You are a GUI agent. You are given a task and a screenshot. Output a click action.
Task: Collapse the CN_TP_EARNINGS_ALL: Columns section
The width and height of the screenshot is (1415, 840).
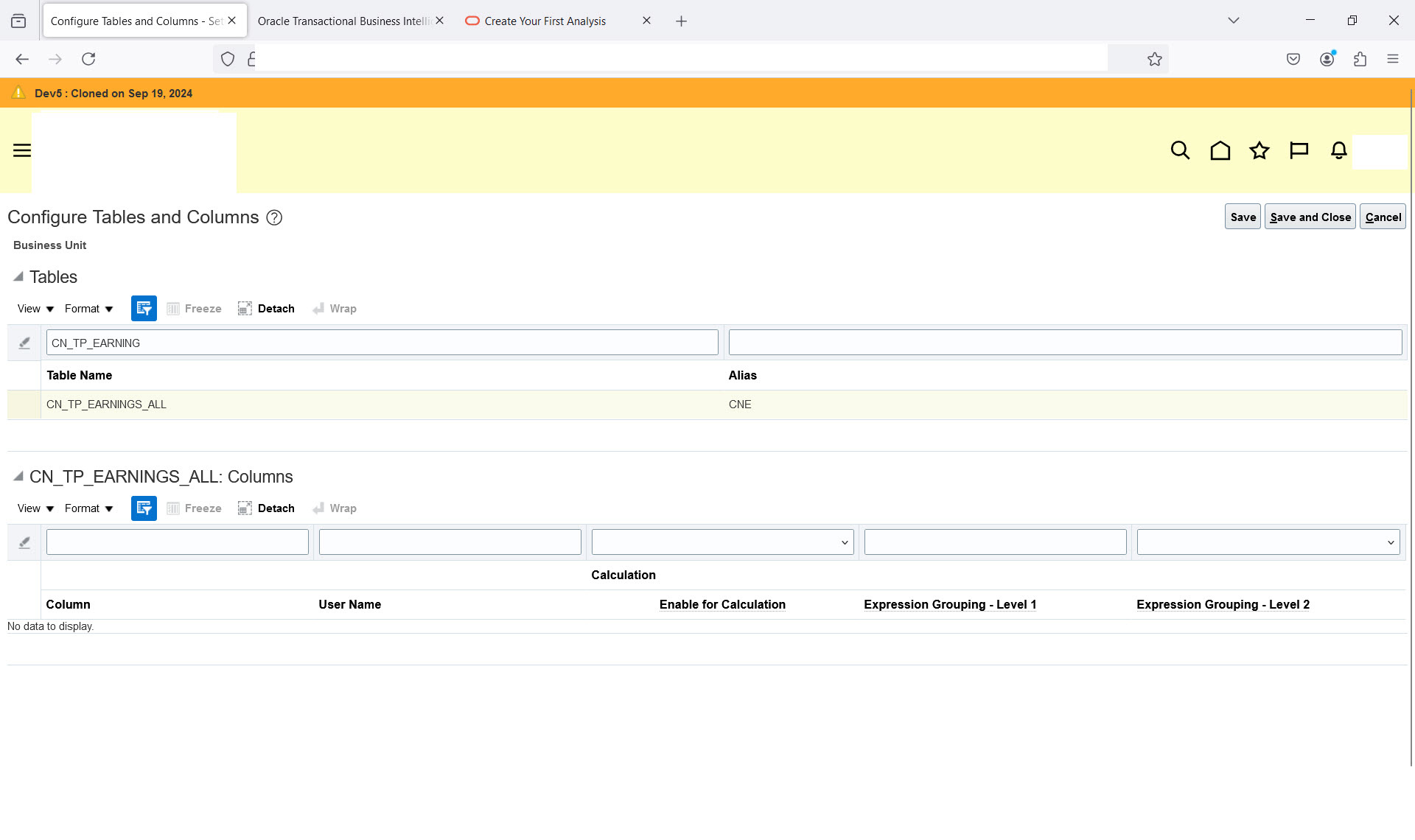tap(18, 476)
